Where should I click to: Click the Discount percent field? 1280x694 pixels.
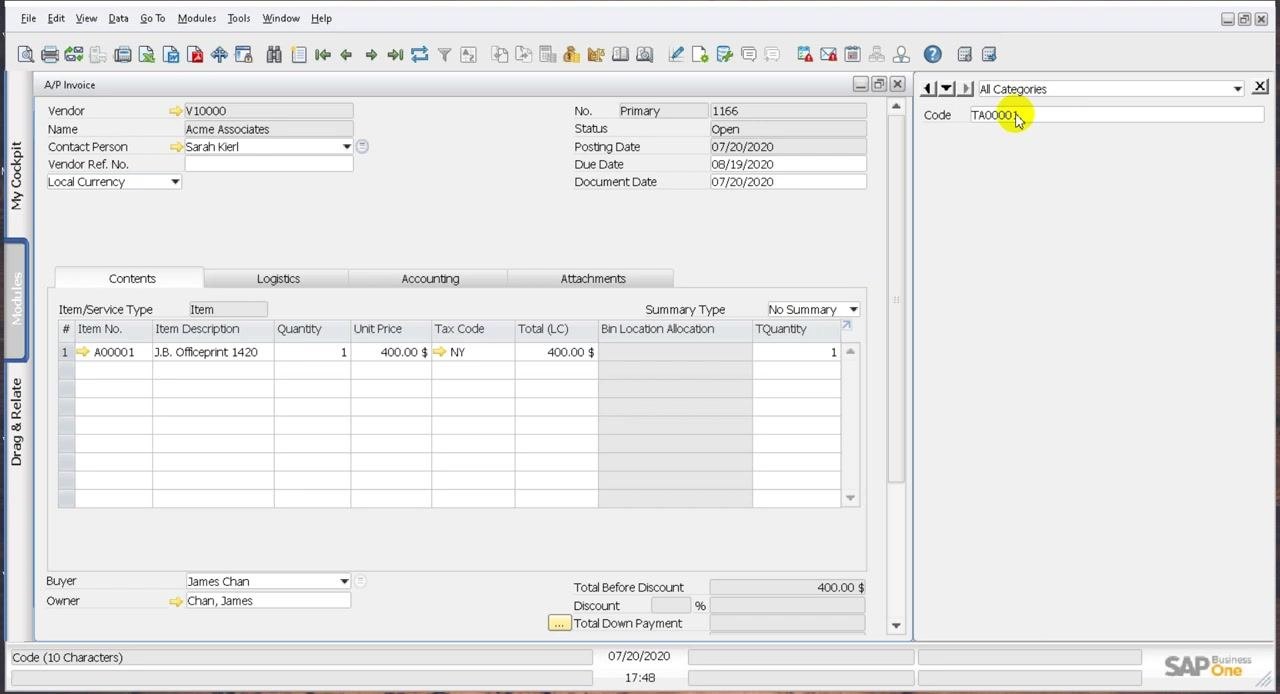(x=671, y=606)
